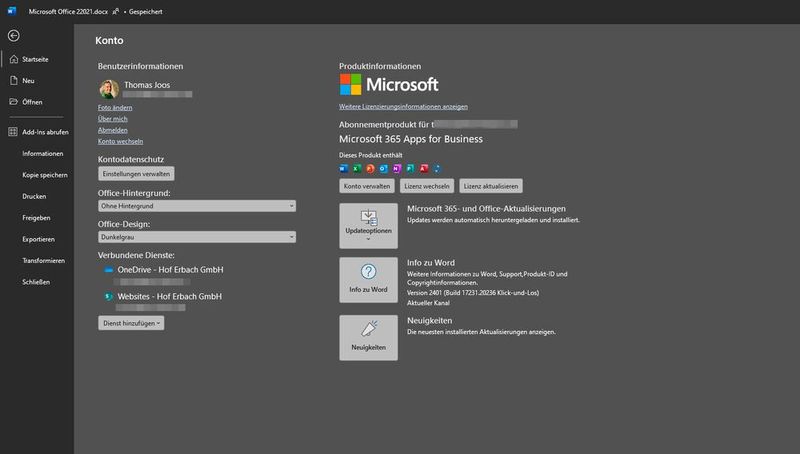Viewport: 800px width, 454px height.
Task: Click the Excel product icon
Action: point(357,168)
